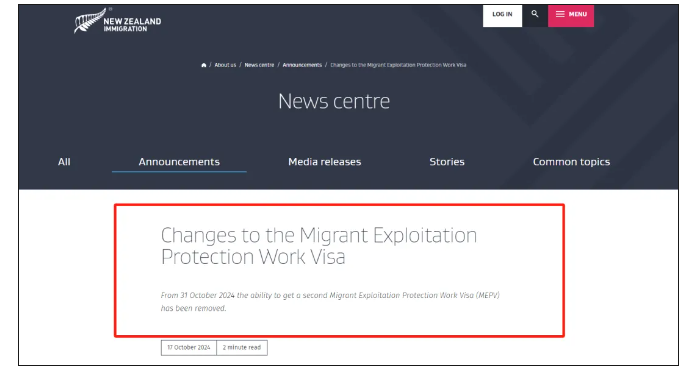692x372 pixels.
Task: Click the LOG IN button
Action: pyautogui.click(x=502, y=15)
